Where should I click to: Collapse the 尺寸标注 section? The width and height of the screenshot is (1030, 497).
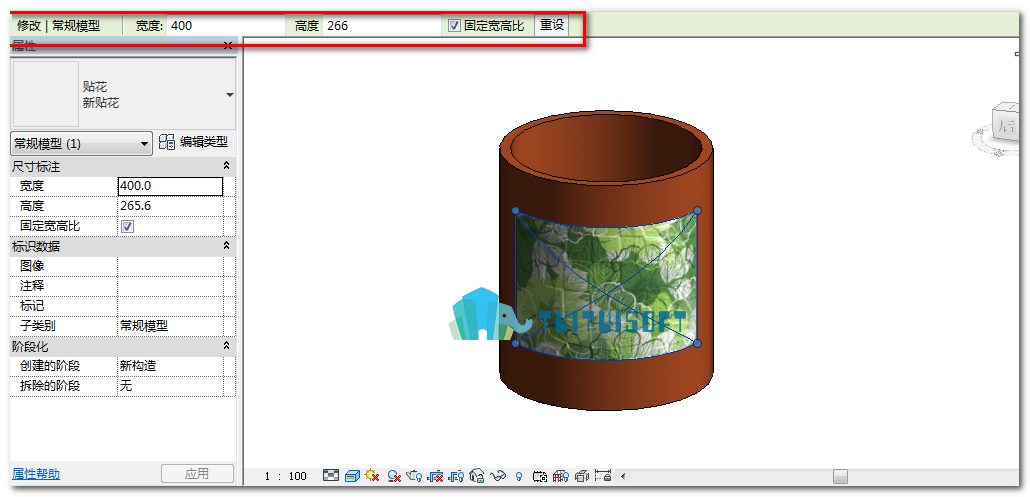pos(226,167)
